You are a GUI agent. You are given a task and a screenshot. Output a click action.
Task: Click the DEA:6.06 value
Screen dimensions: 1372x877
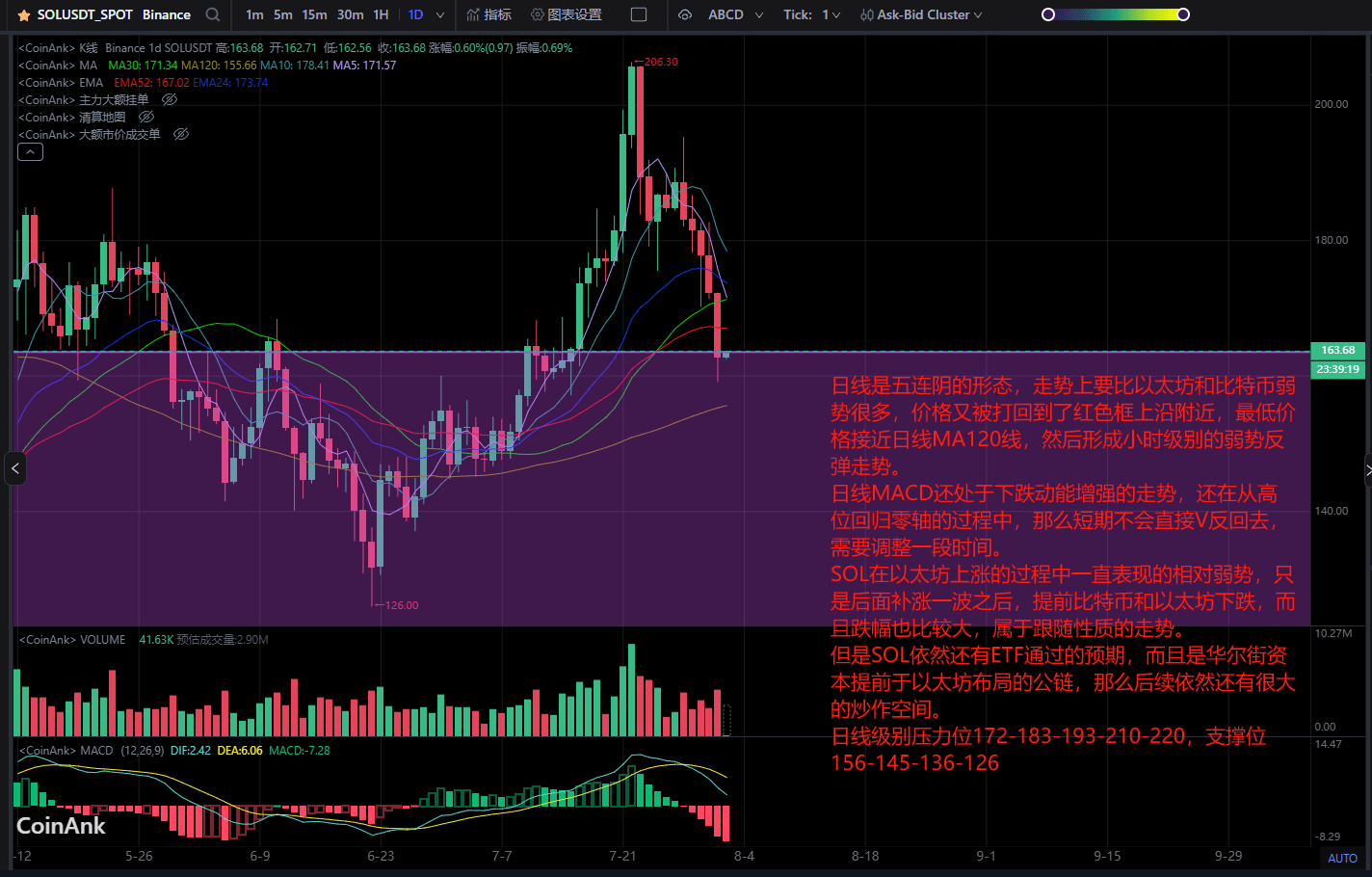(x=240, y=751)
